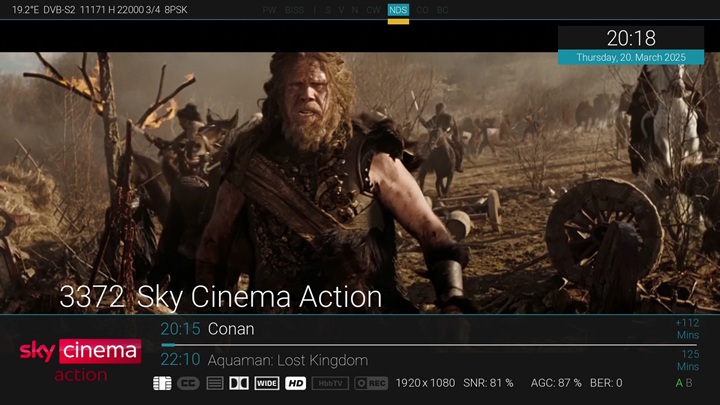
Task: Click the HD quality indicator icon
Action: pos(295,383)
